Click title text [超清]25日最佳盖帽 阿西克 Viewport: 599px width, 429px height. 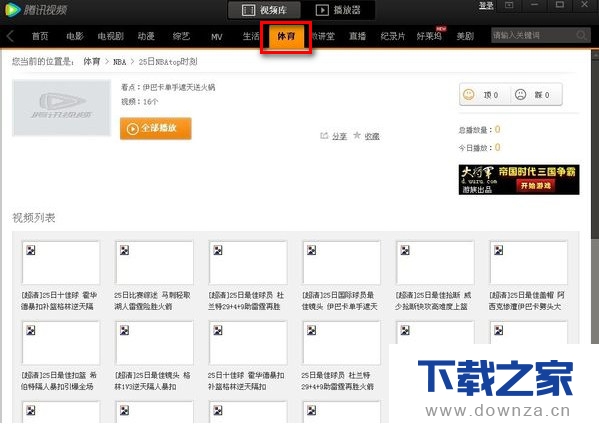tap(527, 301)
